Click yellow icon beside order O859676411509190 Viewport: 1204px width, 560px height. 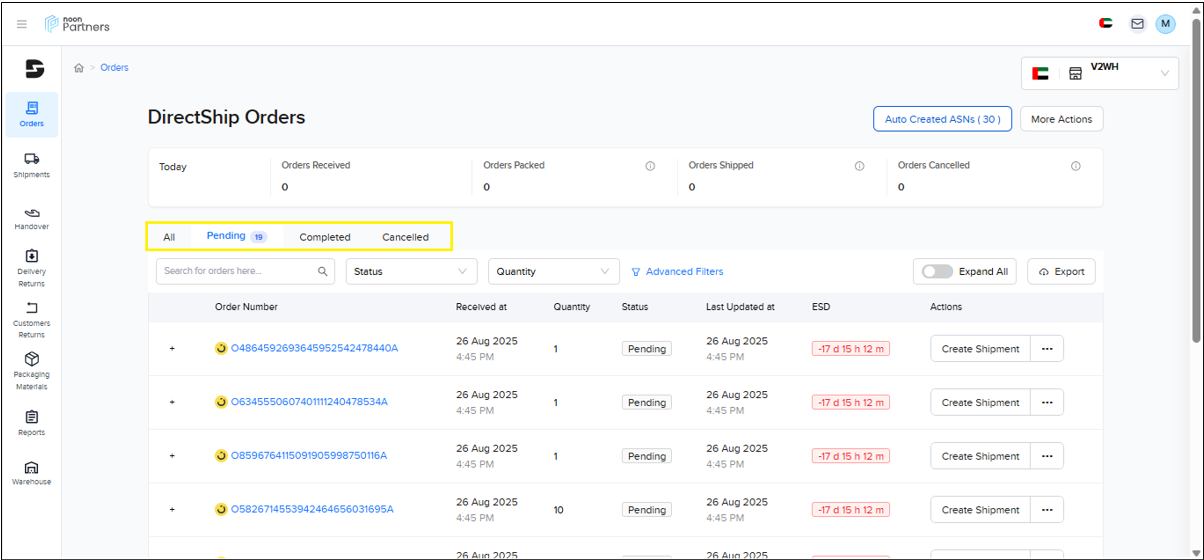[x=221, y=456]
